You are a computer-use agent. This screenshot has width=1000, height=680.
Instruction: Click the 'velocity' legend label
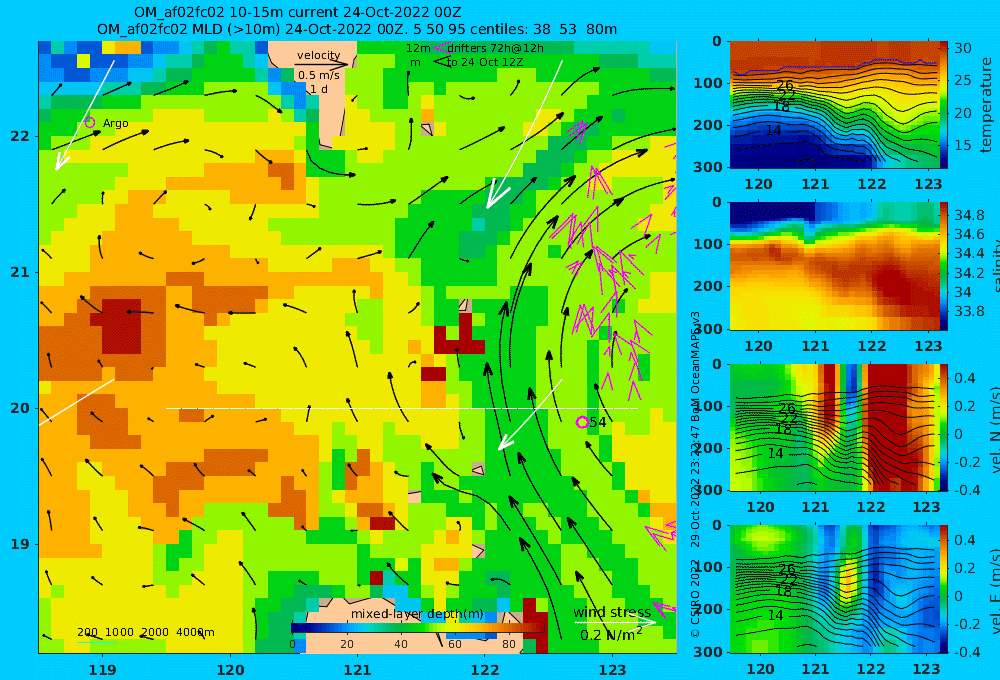tap(318, 55)
